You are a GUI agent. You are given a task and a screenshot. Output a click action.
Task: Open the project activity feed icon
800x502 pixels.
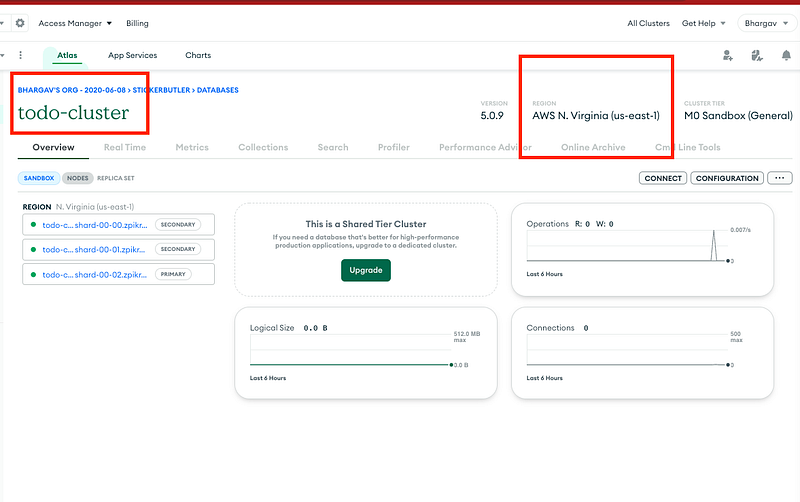757,55
